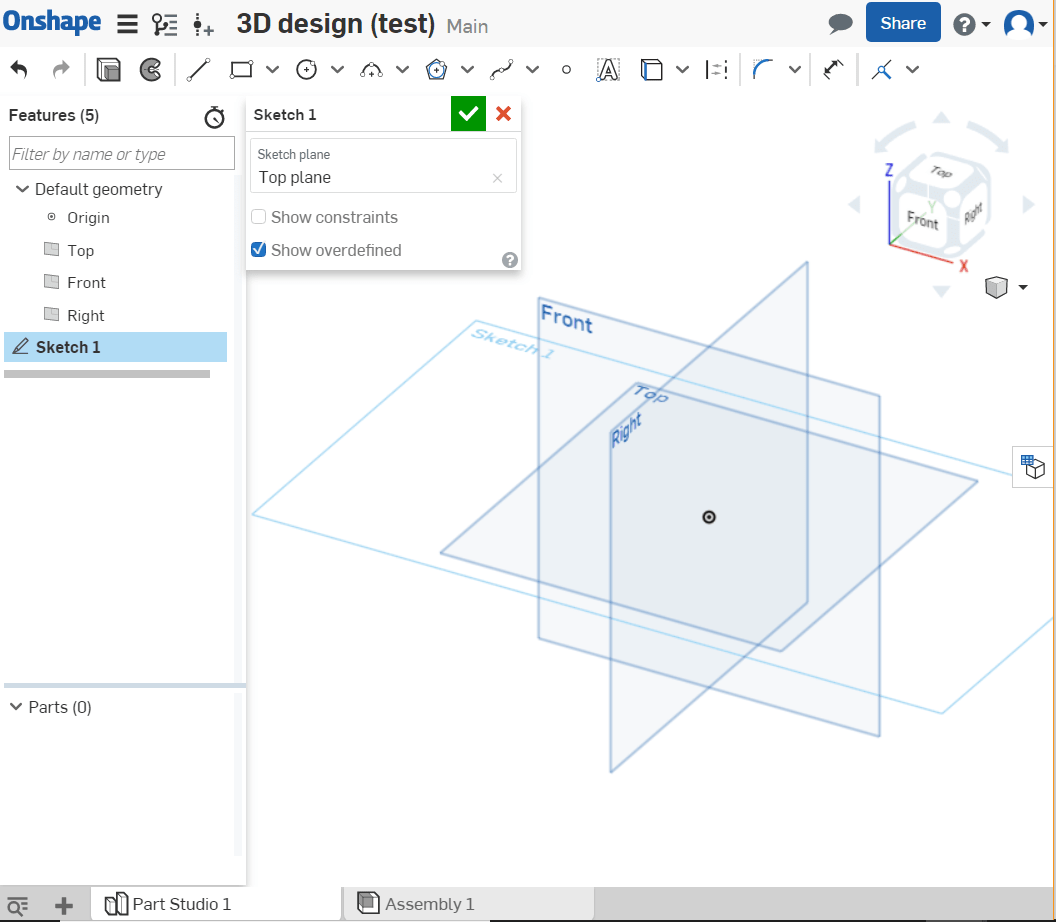Viewport: 1056px width, 922px height.
Task: Open the view display options cube dropdown
Action: pos(1007,288)
